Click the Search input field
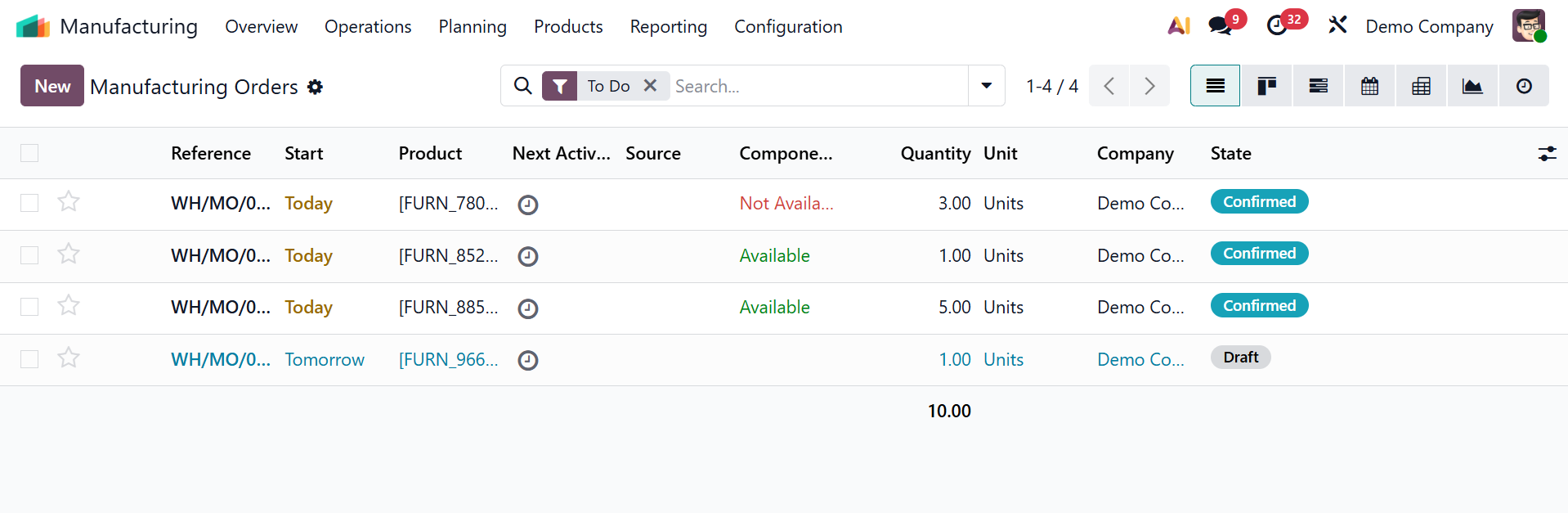Viewport: 1568px width, 513px height. point(818,86)
